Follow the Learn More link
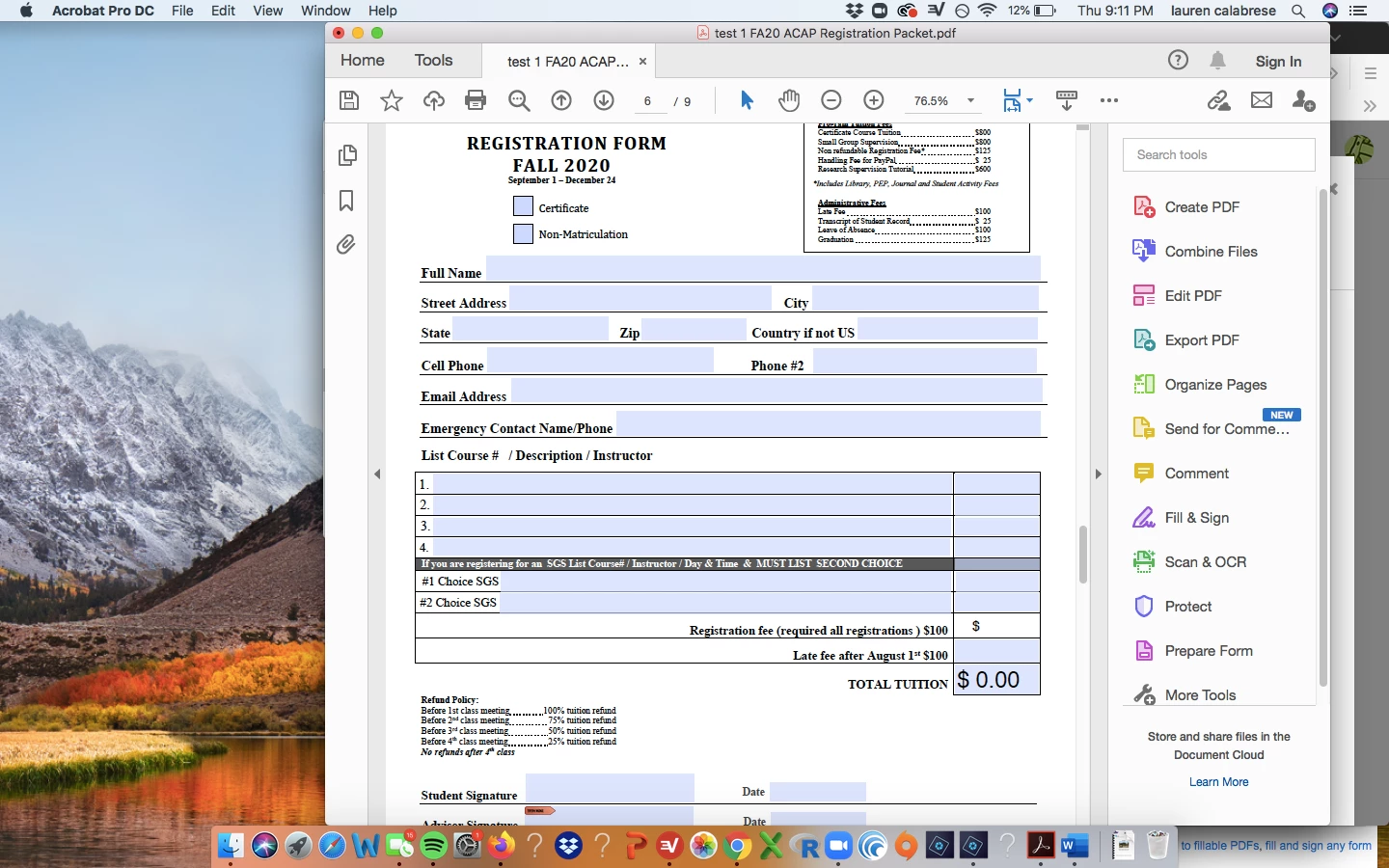 pos(1219,782)
